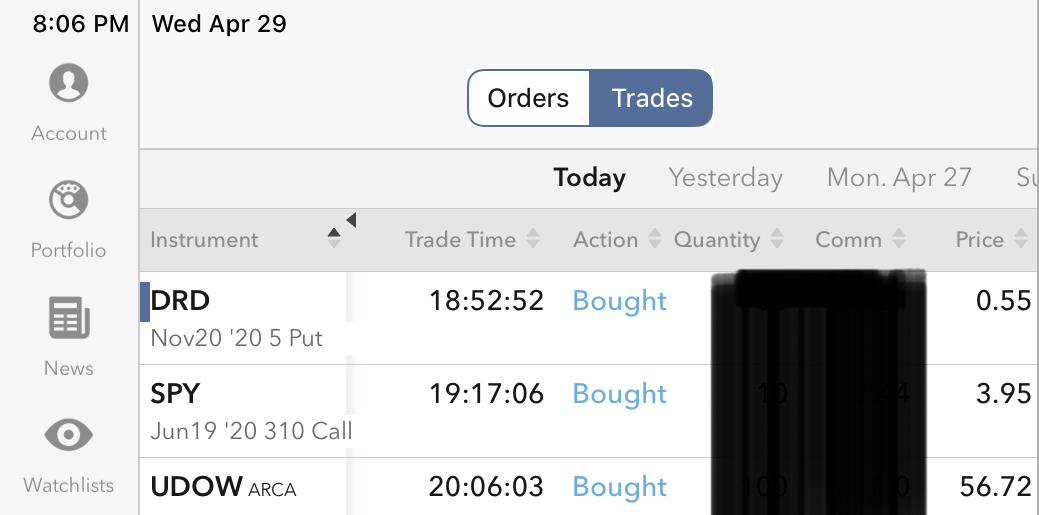Select the Today date tab
Screen dimensions: 1039x515
pyautogui.click(x=589, y=178)
